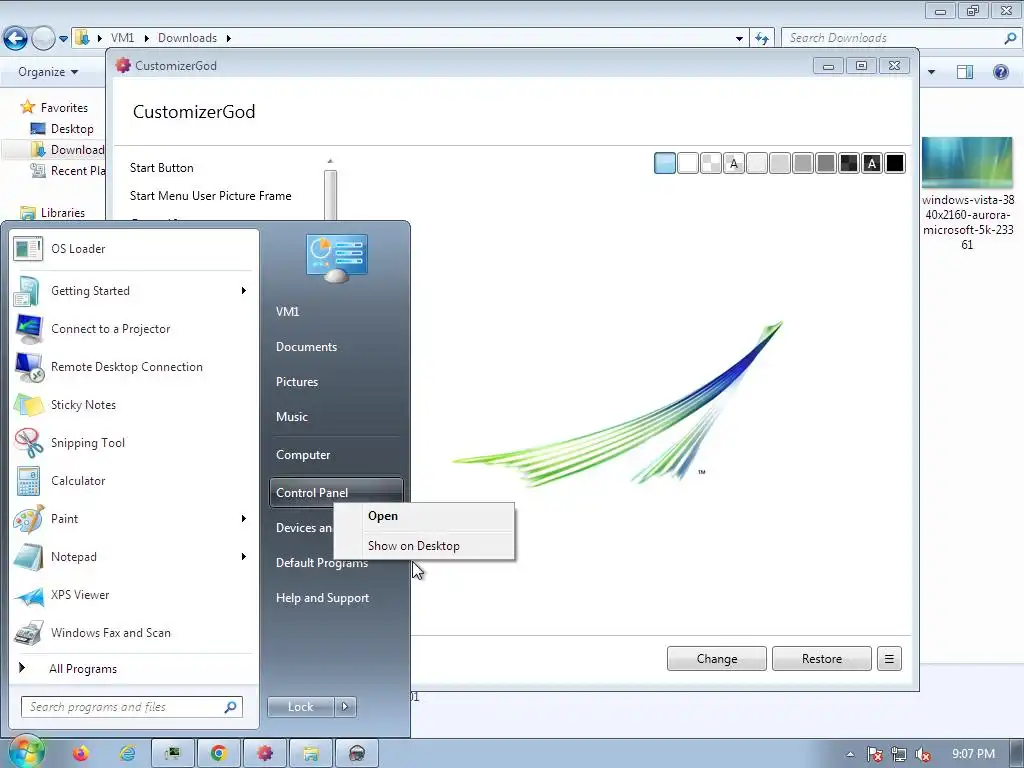Open Pictures from Start menu
This screenshot has height=768, width=1024.
click(x=296, y=382)
